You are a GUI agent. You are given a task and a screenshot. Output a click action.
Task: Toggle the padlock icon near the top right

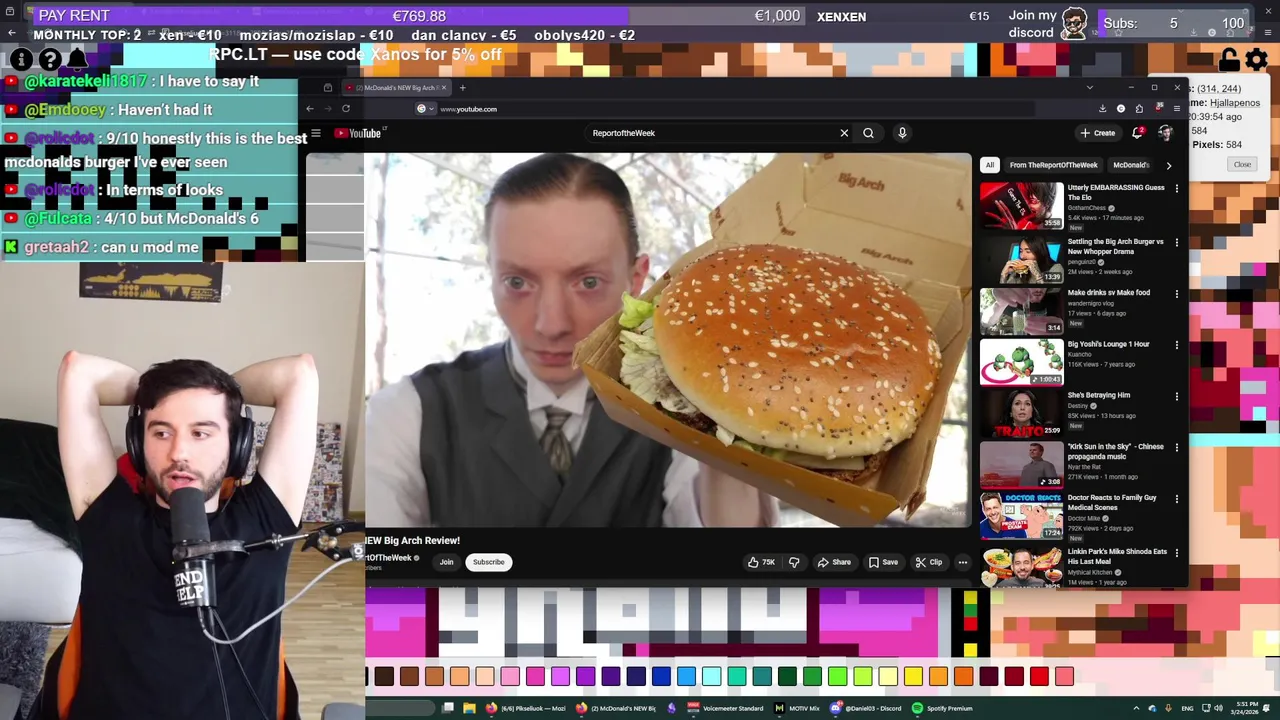pos(1229,61)
